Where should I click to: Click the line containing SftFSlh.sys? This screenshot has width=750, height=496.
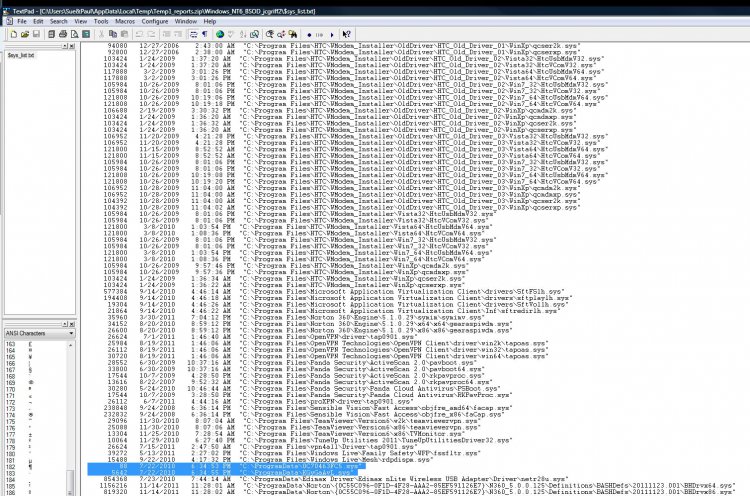click(x=335, y=291)
